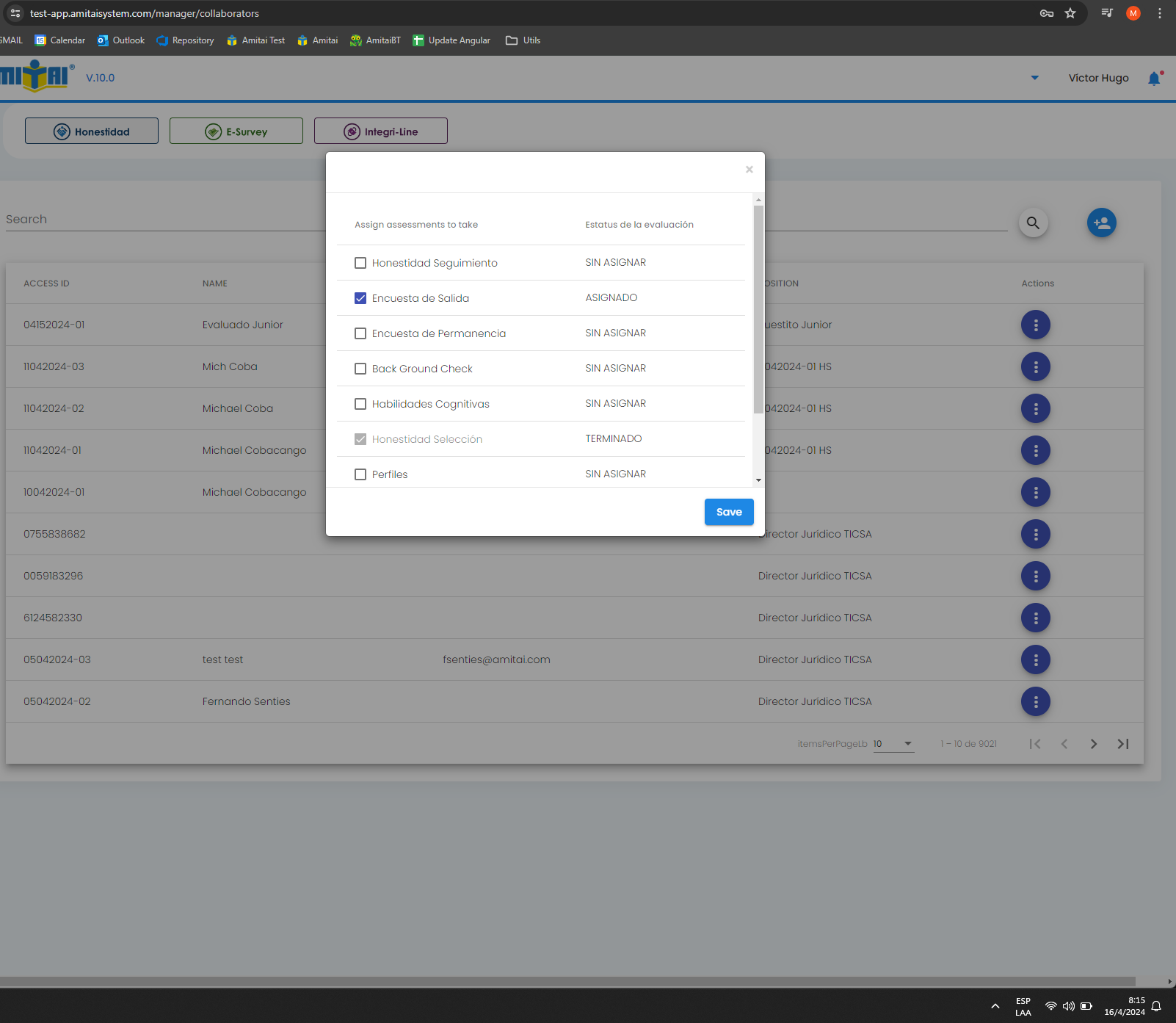Click the search magnifier icon
1176x1023 pixels.
pos(1033,223)
